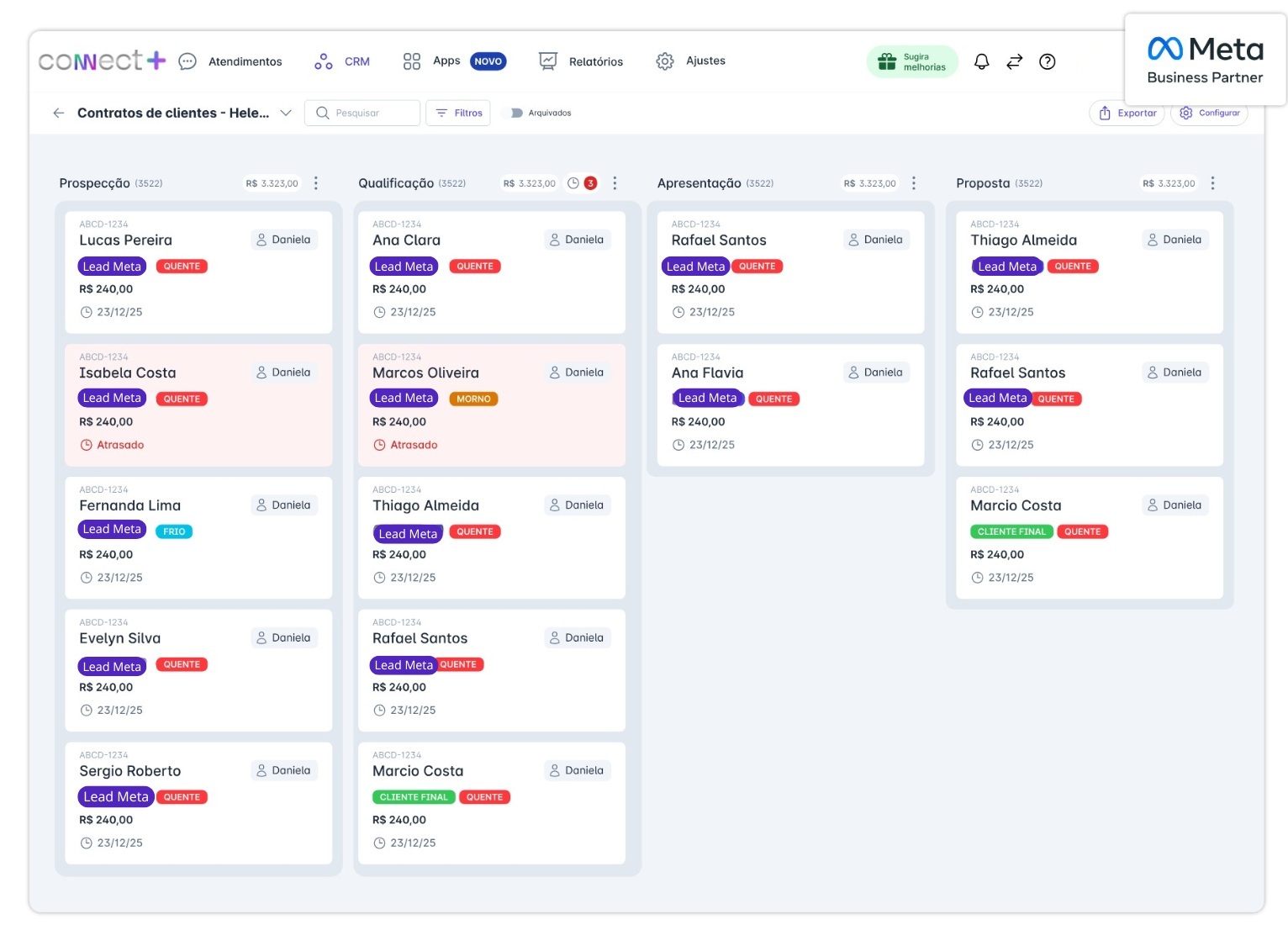Click the chat bubble Atendimentos icon
The image size is (1288, 946).
point(187,61)
